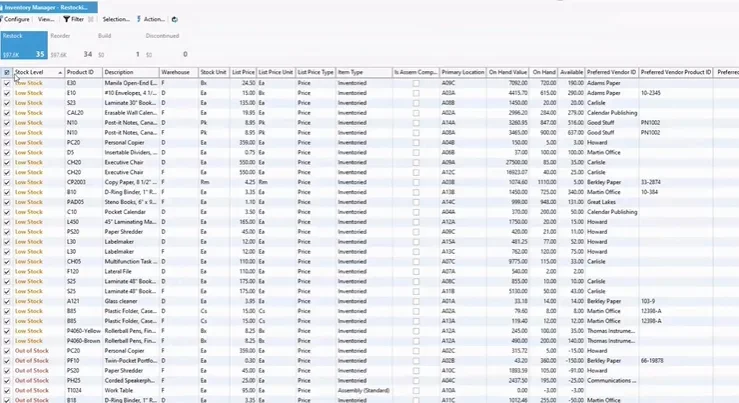
Task: Click the Stock Unit column header
Action: (214, 72)
